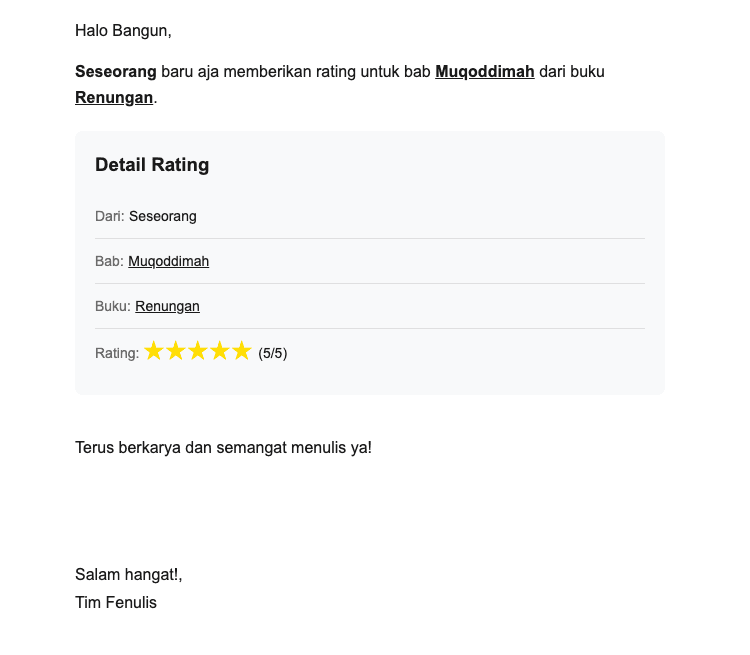Viewport: 750px width, 655px height.
Task: Click bold Seseorang in the intro sentence
Action: [116, 72]
